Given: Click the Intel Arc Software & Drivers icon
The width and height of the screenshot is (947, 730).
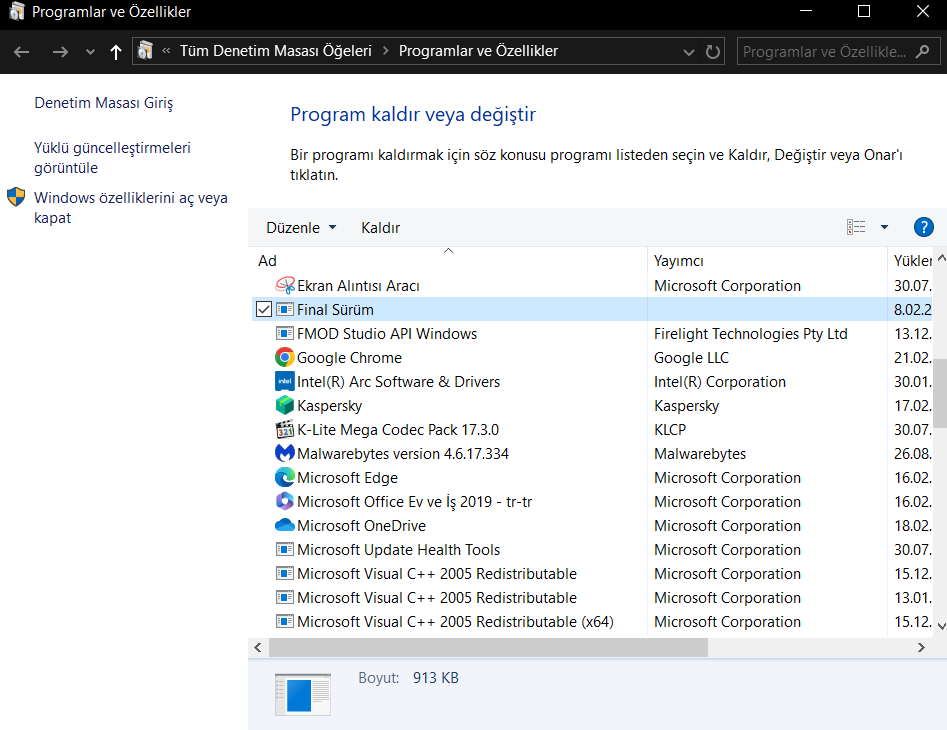Looking at the screenshot, I should [284, 382].
